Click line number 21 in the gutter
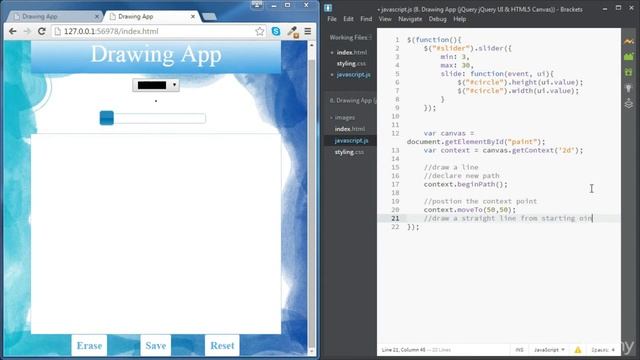Screen dimensions: 640x360 click(395, 218)
